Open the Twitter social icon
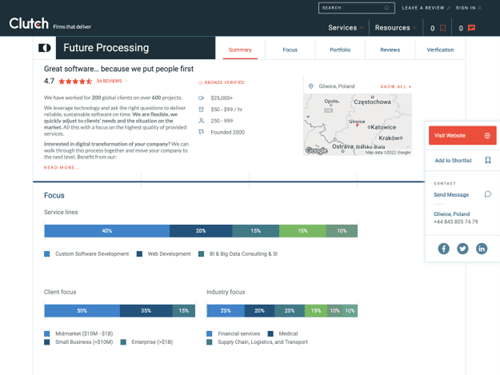Screen dimensions: 500x375 462,248
